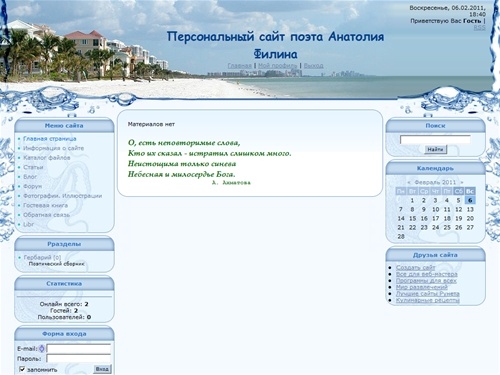The image size is (500, 375).
Task: Click calendar day 20
Action: click(470, 218)
